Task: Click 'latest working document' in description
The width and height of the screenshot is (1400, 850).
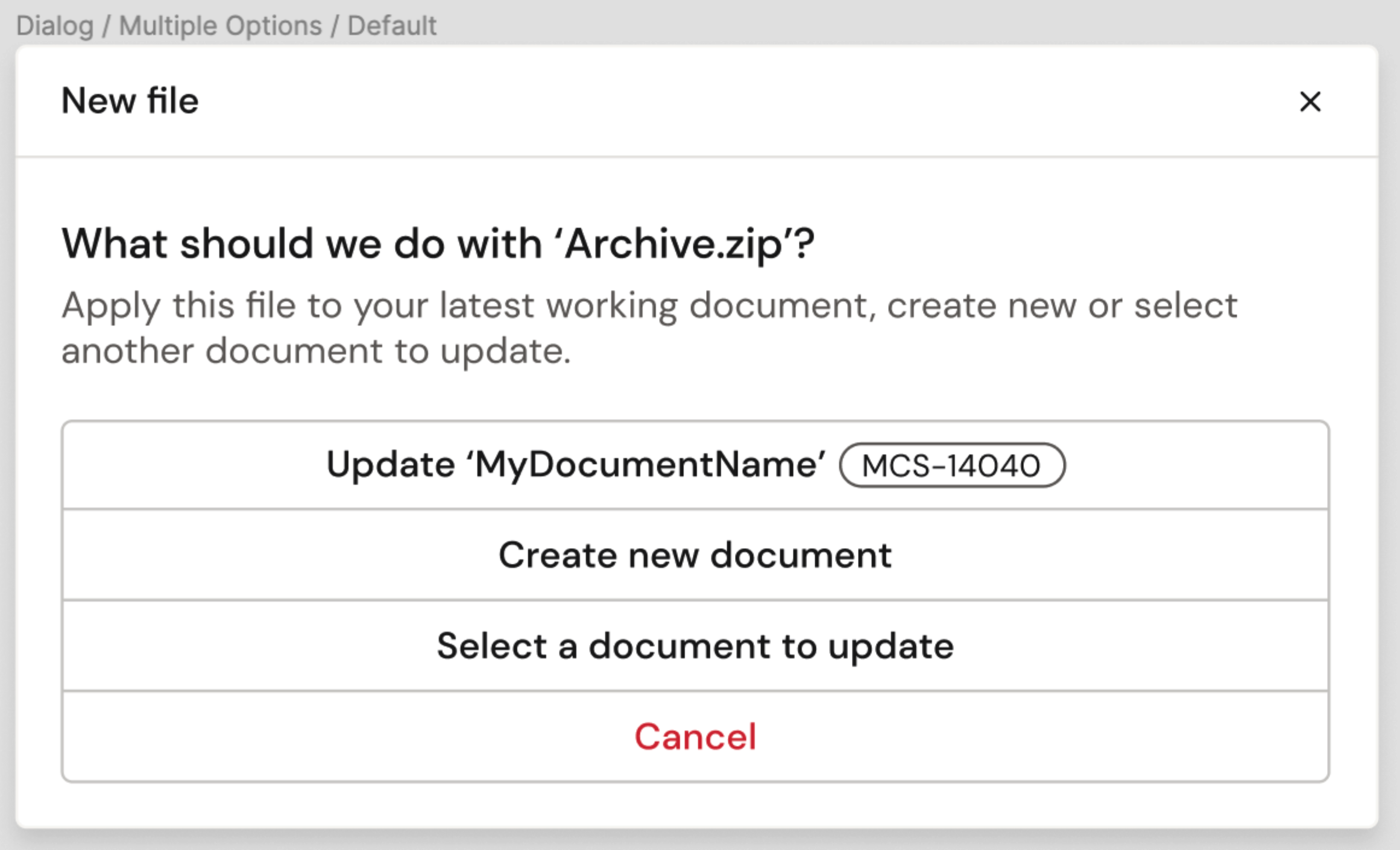Action: (x=654, y=305)
